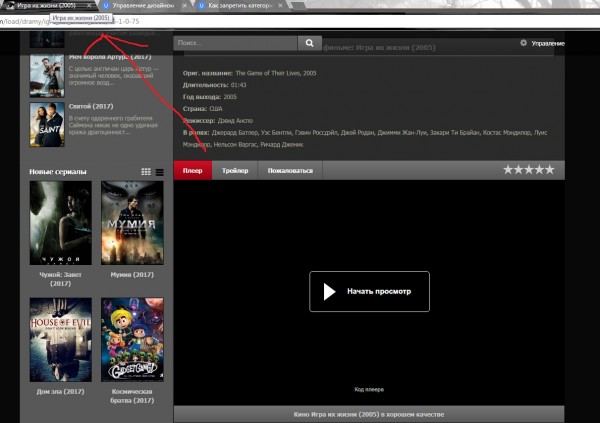Screen dimensions: 600x423
Task: Open Дом зла (2017) title link
Action: pos(60,391)
